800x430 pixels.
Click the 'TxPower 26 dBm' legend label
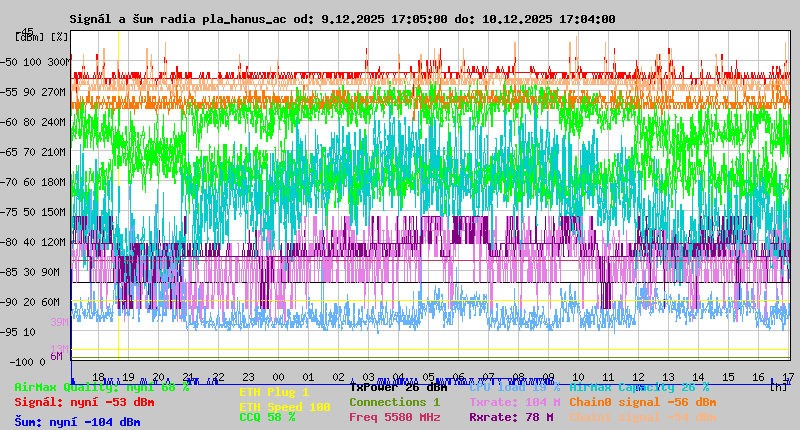[x=398, y=387]
